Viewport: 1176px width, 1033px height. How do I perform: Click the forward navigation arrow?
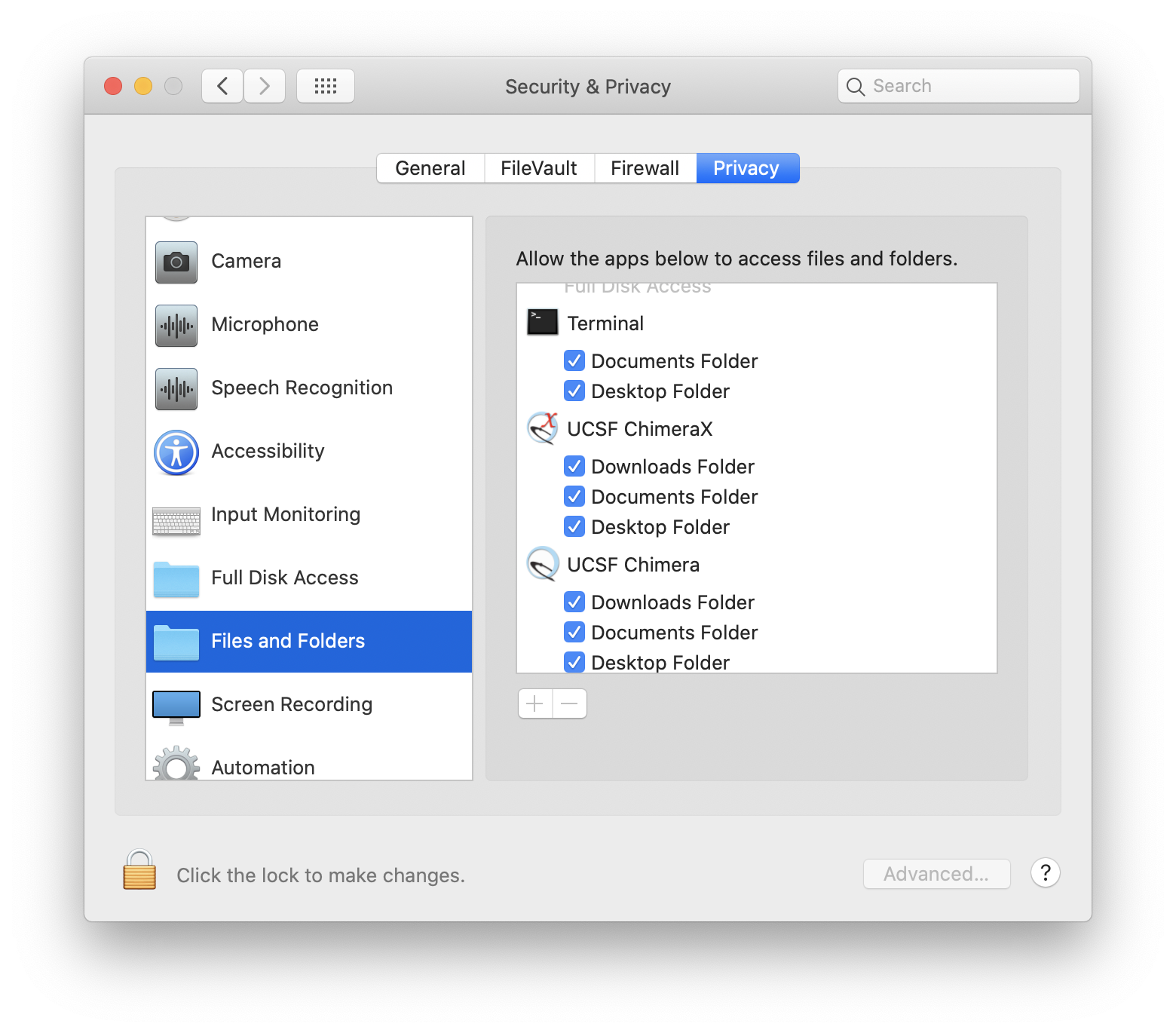[265, 85]
